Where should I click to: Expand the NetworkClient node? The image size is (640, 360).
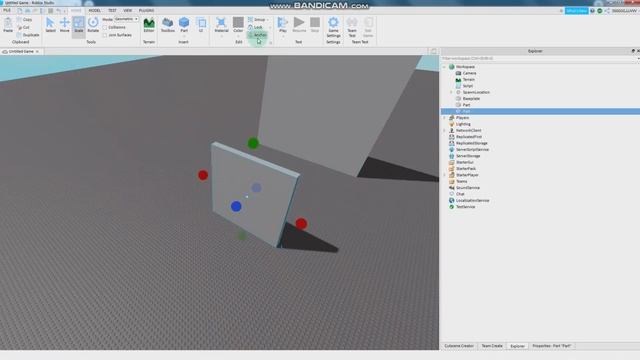[444, 130]
